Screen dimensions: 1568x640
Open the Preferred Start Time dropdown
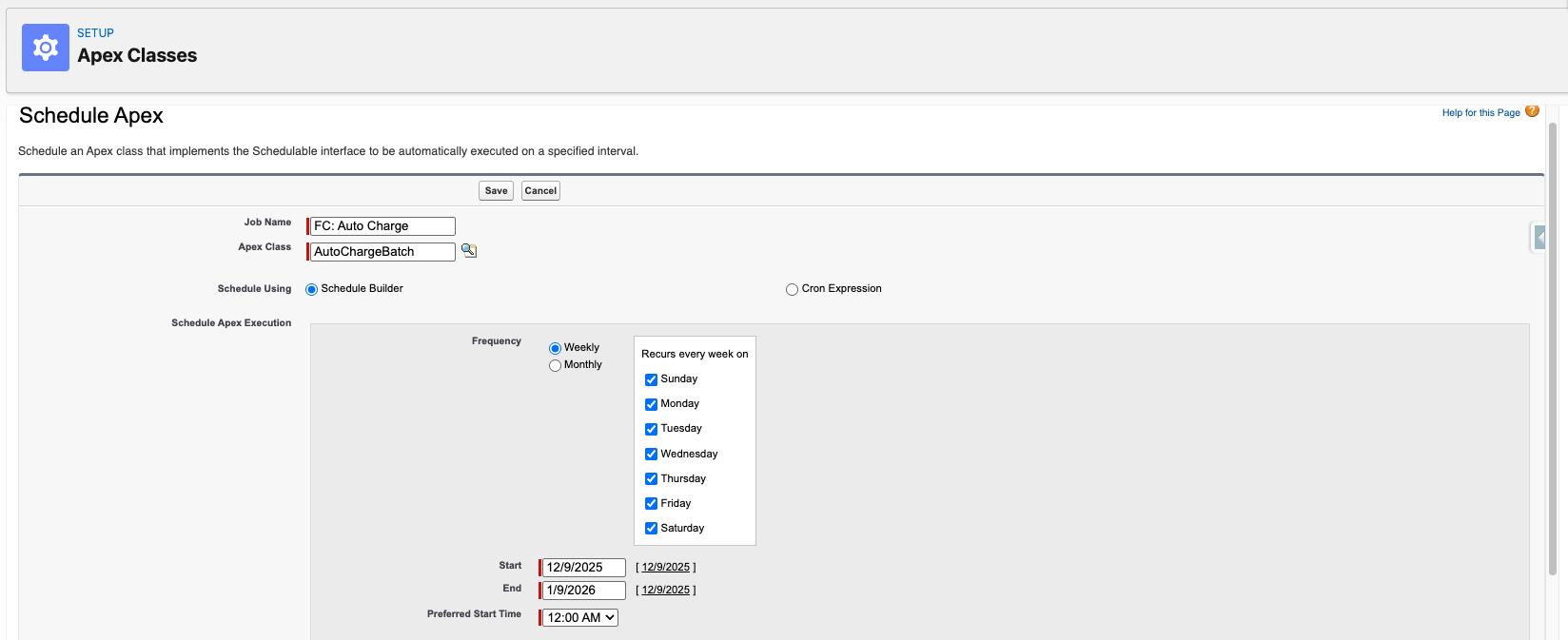tap(580, 618)
